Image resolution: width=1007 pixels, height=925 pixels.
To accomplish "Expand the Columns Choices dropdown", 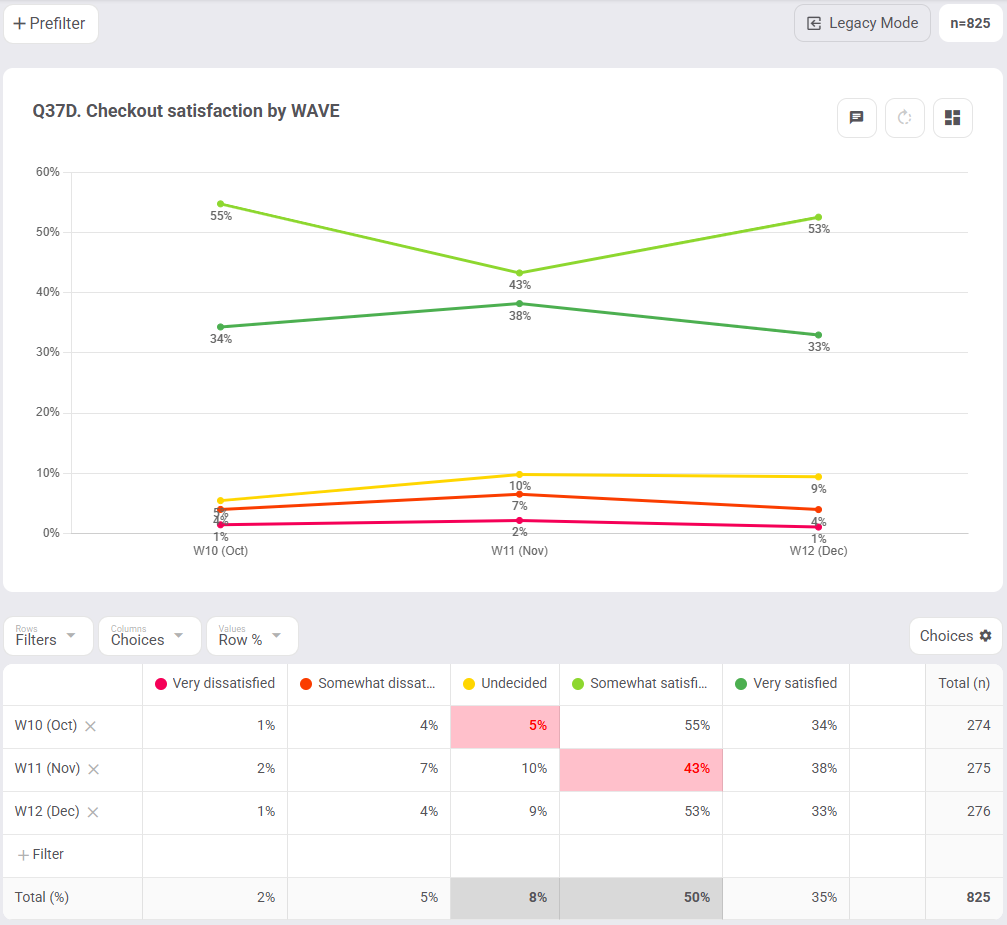I will 150,636.
